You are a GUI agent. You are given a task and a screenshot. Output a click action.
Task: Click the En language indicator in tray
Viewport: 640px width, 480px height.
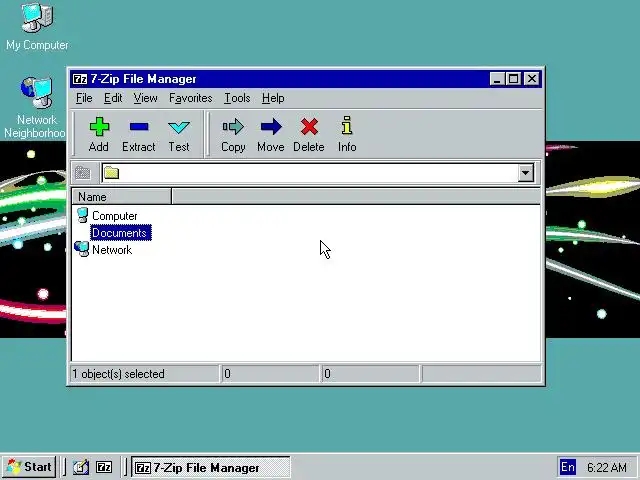[568, 467]
